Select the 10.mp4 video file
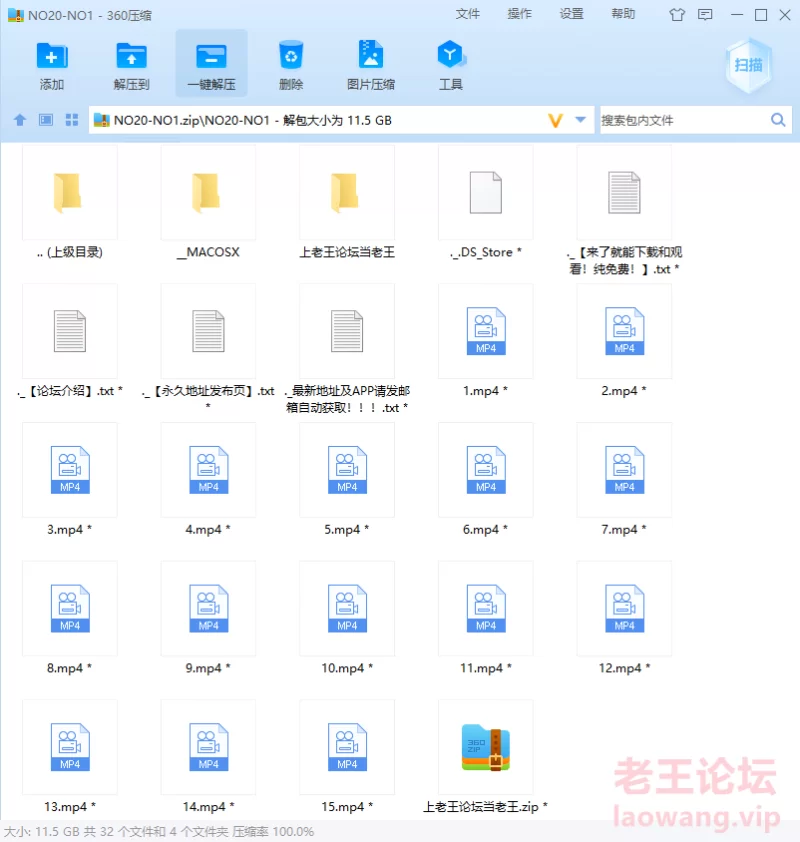800x842 pixels. [347, 619]
